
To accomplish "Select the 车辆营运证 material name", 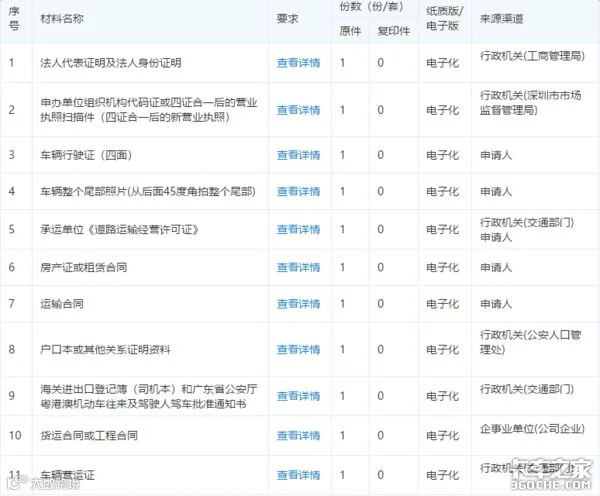I will pos(67,475).
